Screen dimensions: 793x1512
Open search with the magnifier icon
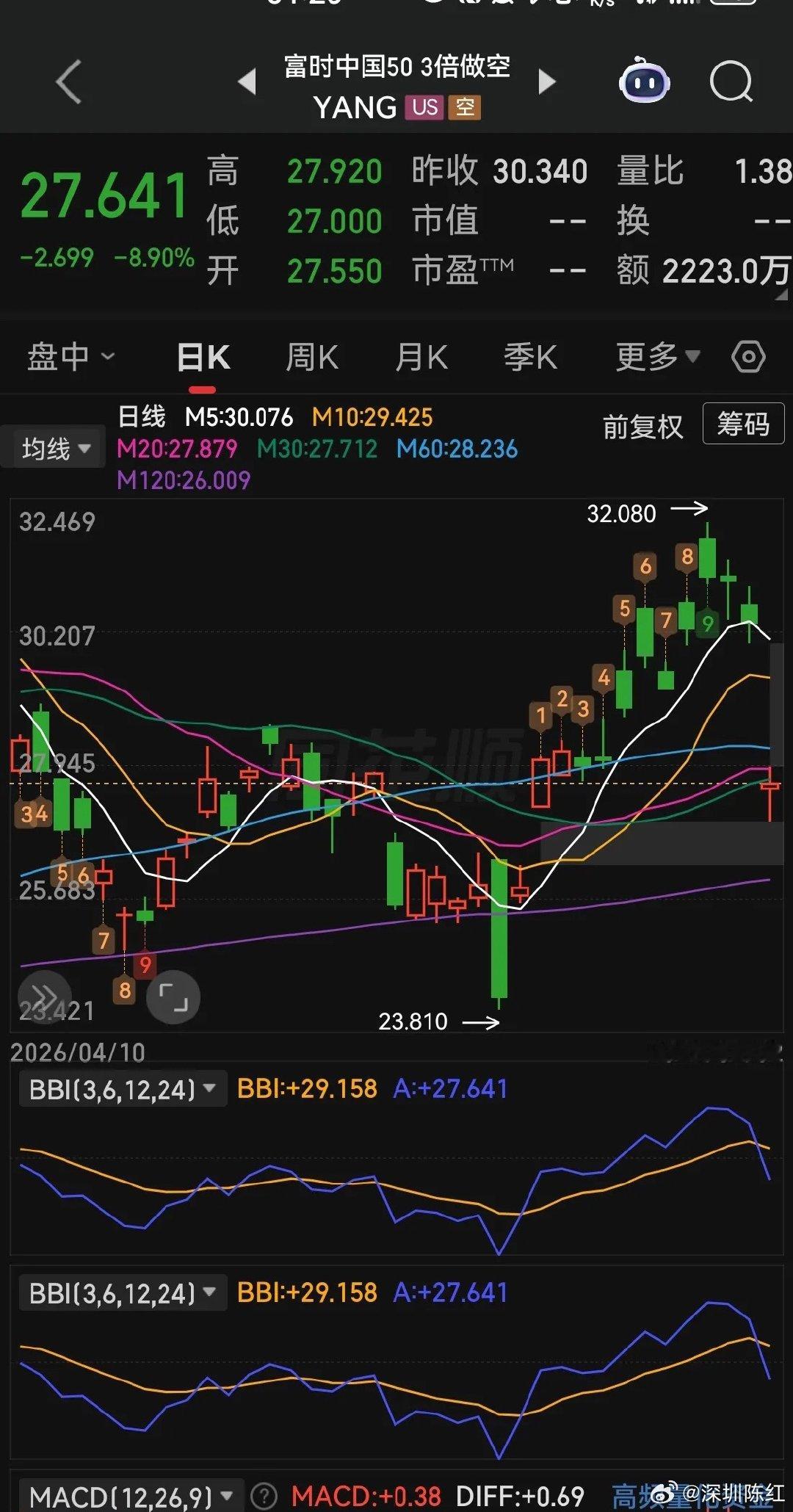point(731,82)
